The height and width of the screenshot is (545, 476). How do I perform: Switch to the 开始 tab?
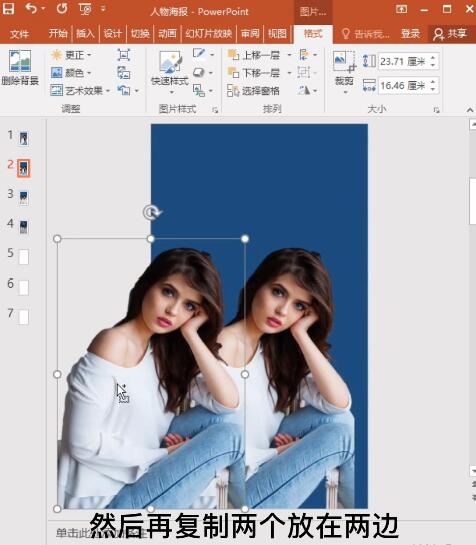[x=58, y=34]
